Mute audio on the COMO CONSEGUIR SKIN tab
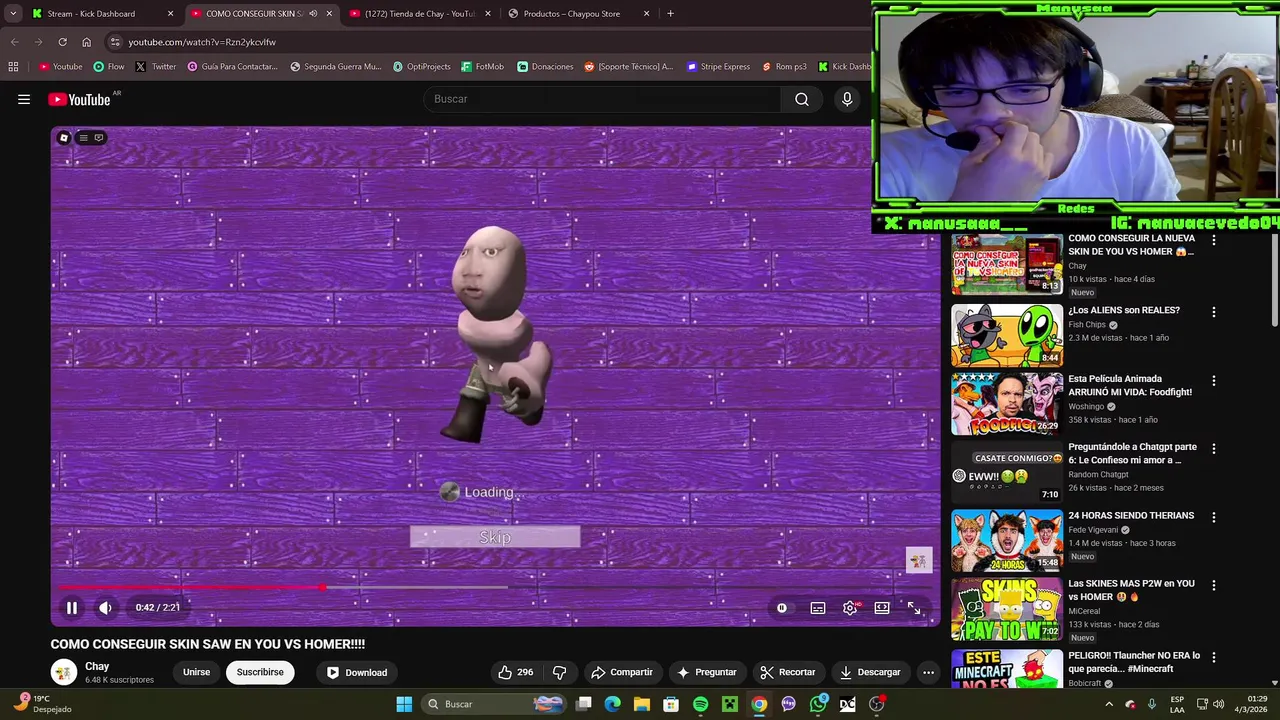The height and width of the screenshot is (720, 1280). click(313, 14)
